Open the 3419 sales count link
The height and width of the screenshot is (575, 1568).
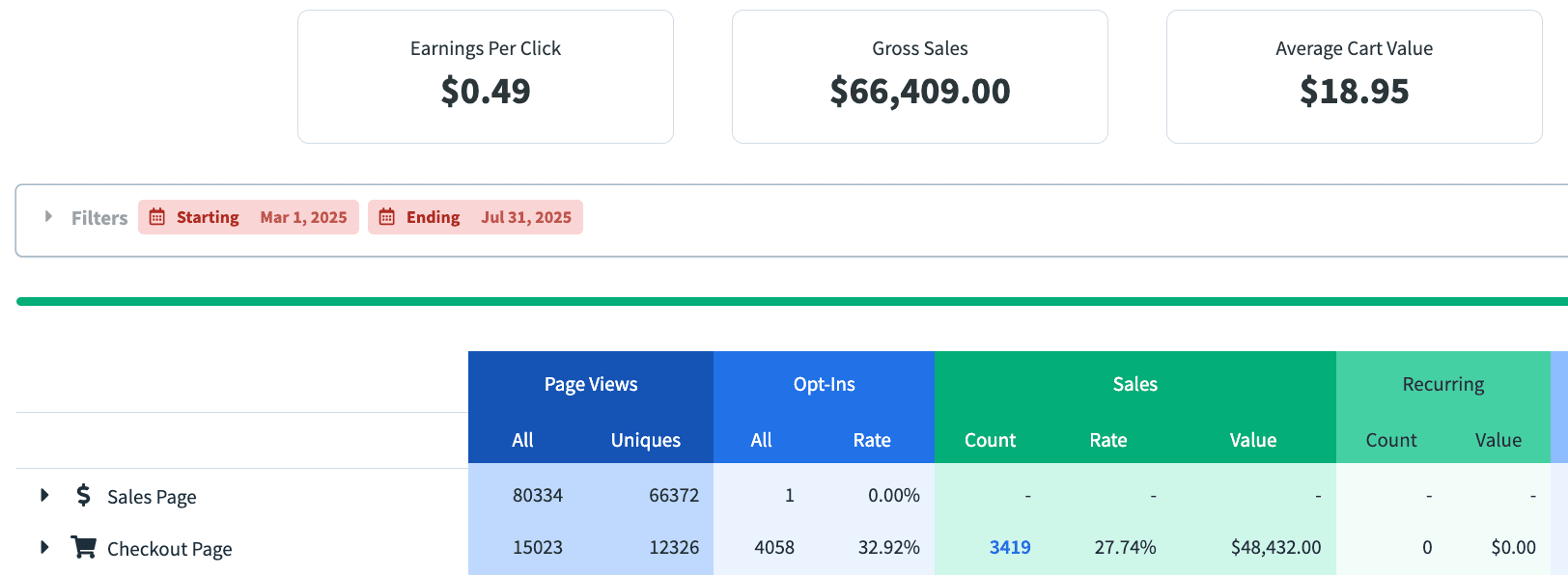[x=1010, y=548]
